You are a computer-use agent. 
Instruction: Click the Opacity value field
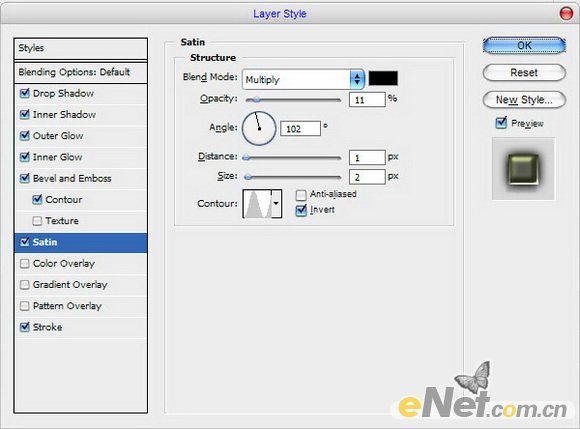coord(367,99)
